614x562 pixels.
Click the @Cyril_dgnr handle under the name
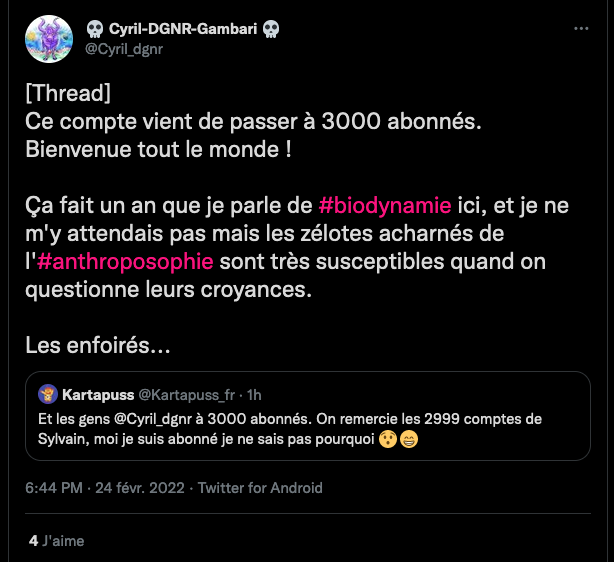pyautogui.click(x=124, y=47)
